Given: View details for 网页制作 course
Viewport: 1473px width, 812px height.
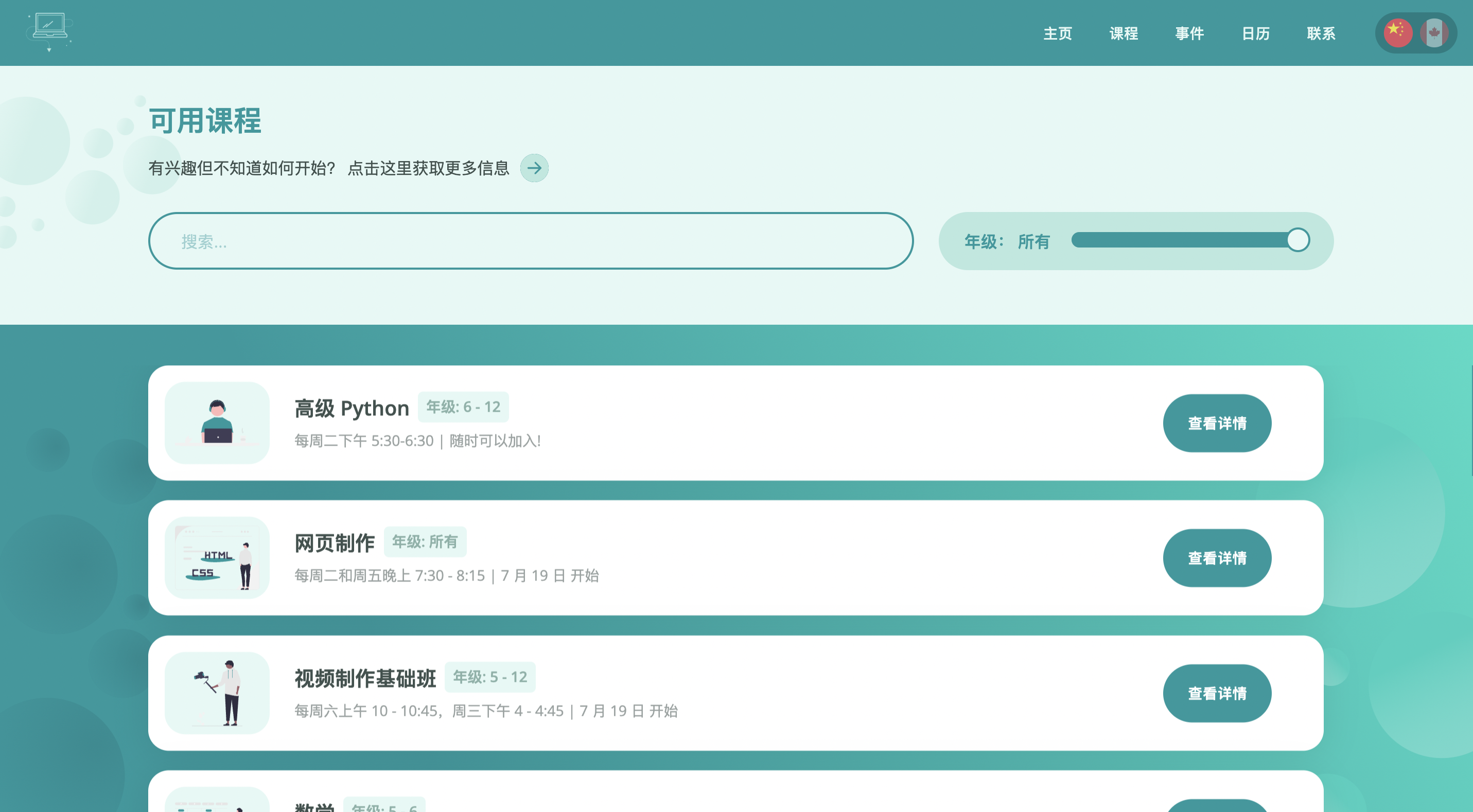Looking at the screenshot, I should 1217,558.
